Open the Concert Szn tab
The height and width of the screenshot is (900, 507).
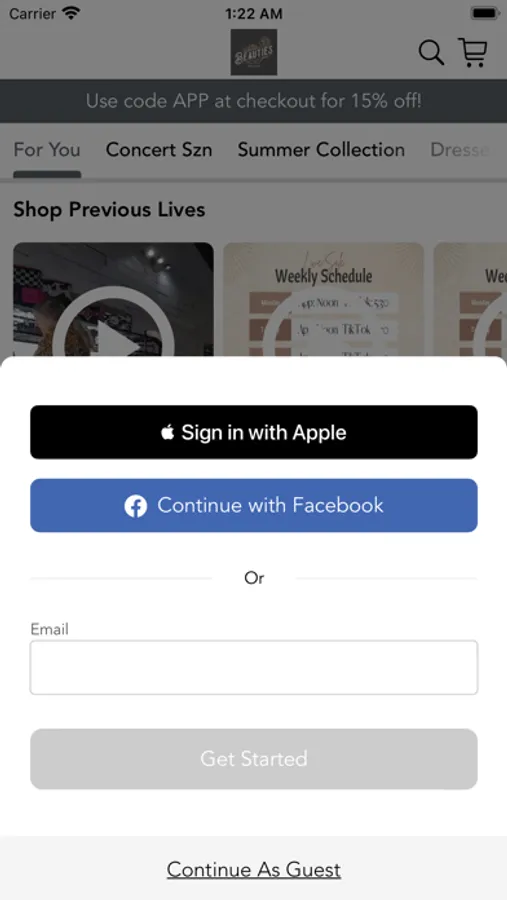pos(159,149)
